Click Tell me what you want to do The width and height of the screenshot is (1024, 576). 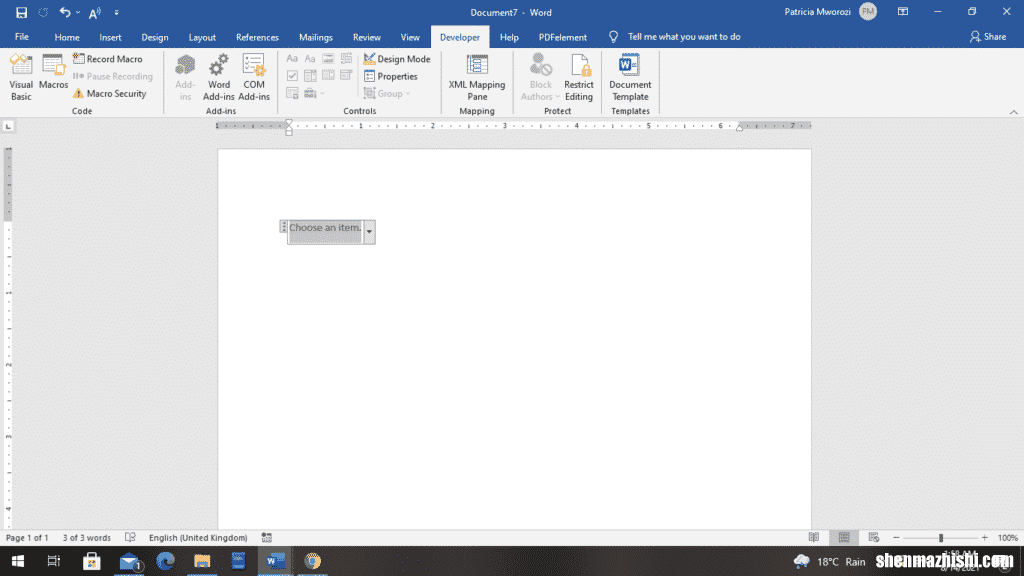click(684, 37)
